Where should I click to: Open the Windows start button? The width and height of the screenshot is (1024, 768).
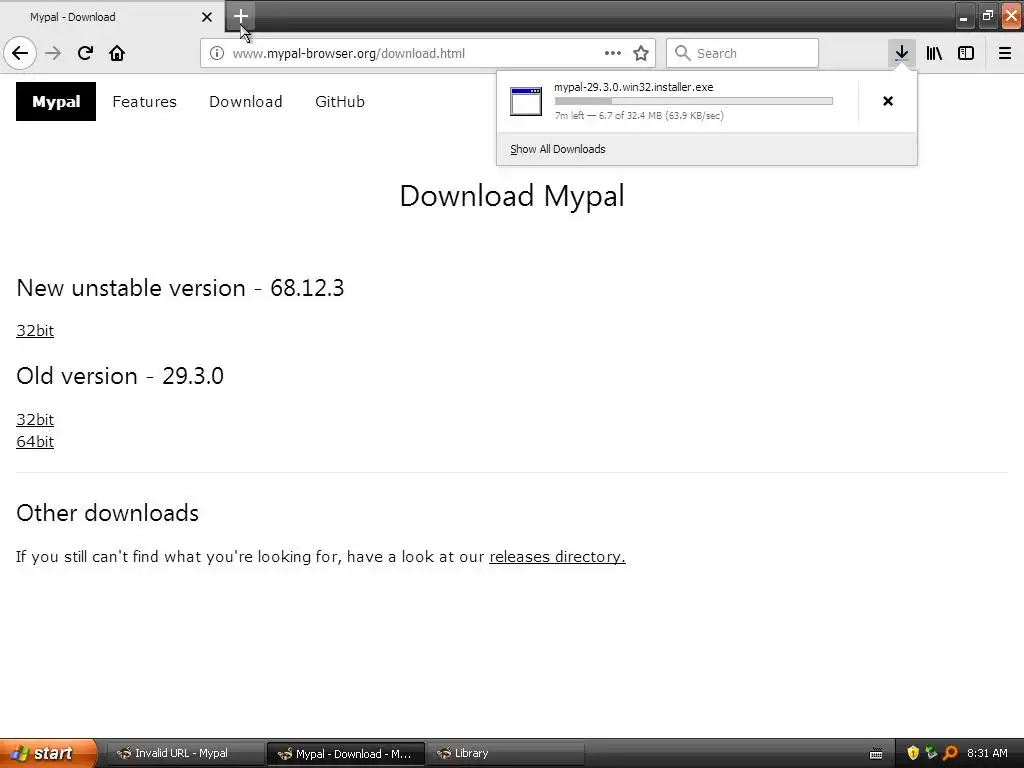click(x=47, y=753)
